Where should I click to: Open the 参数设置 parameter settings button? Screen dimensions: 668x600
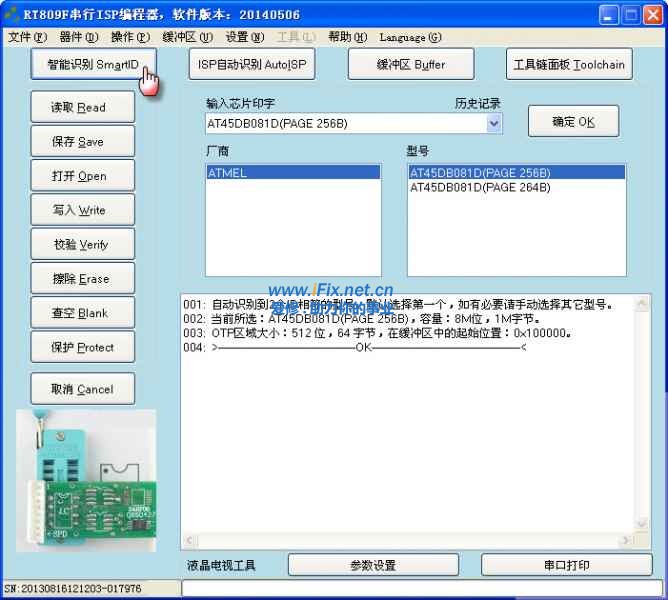coord(373,565)
